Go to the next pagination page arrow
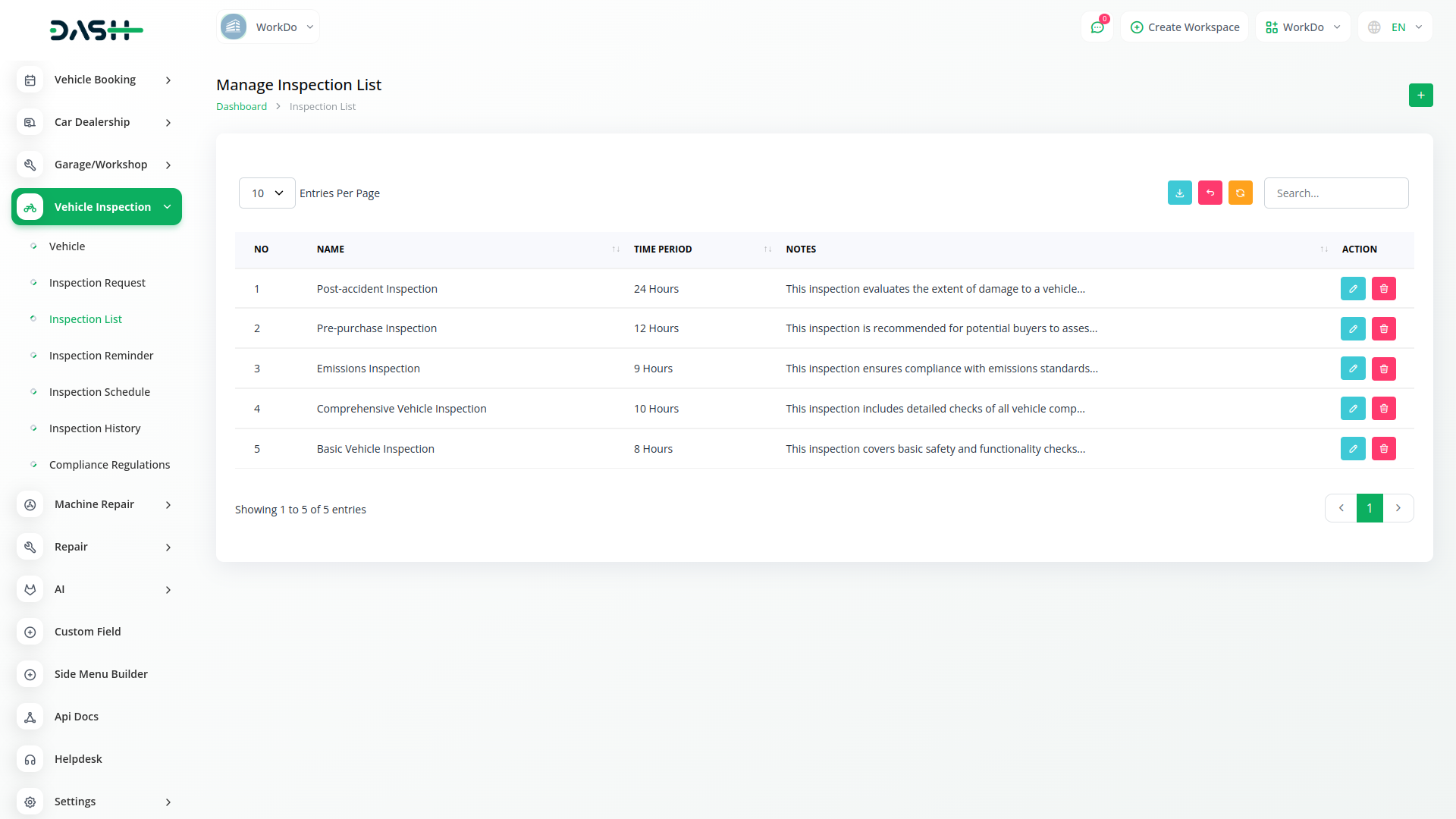 click(1398, 508)
